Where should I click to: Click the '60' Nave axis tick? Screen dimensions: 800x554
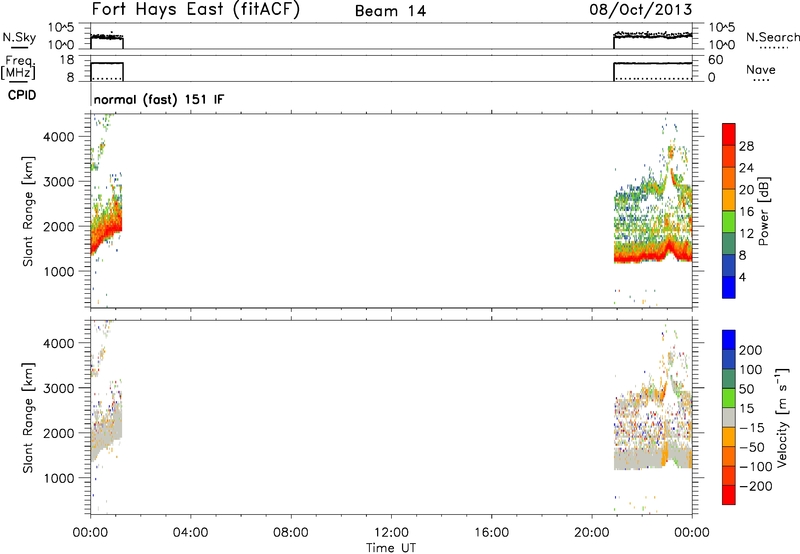(715, 60)
